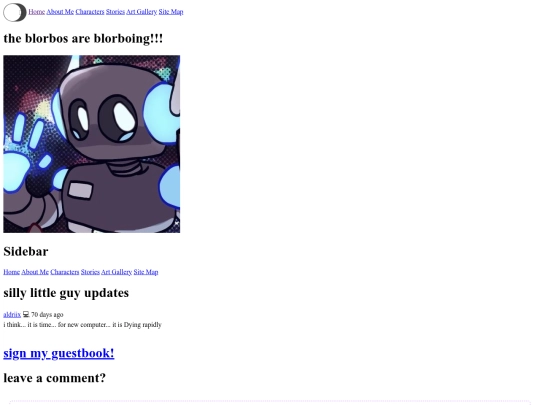540x405 pixels.
Task: Click the robot character artwork image
Action: coord(92,144)
